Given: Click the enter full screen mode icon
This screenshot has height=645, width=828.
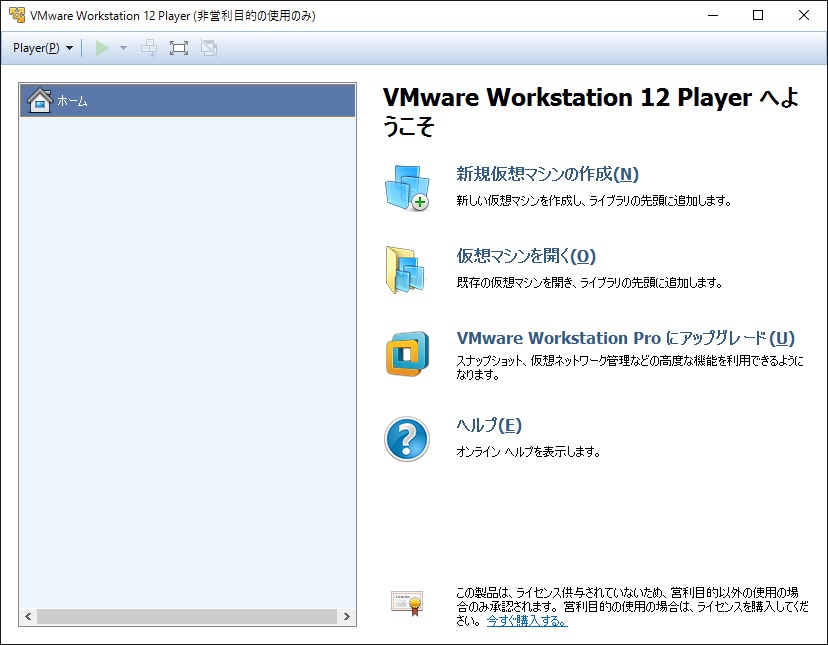Looking at the screenshot, I should (178, 47).
